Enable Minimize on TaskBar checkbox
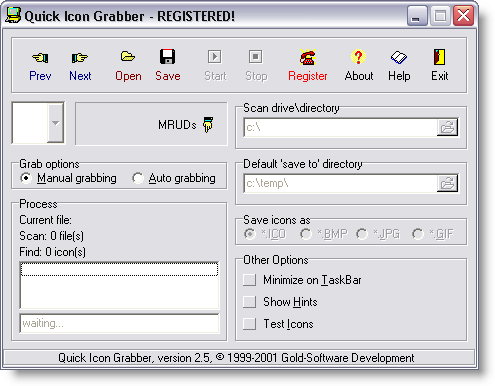The width and height of the screenshot is (495, 386). (x=249, y=280)
